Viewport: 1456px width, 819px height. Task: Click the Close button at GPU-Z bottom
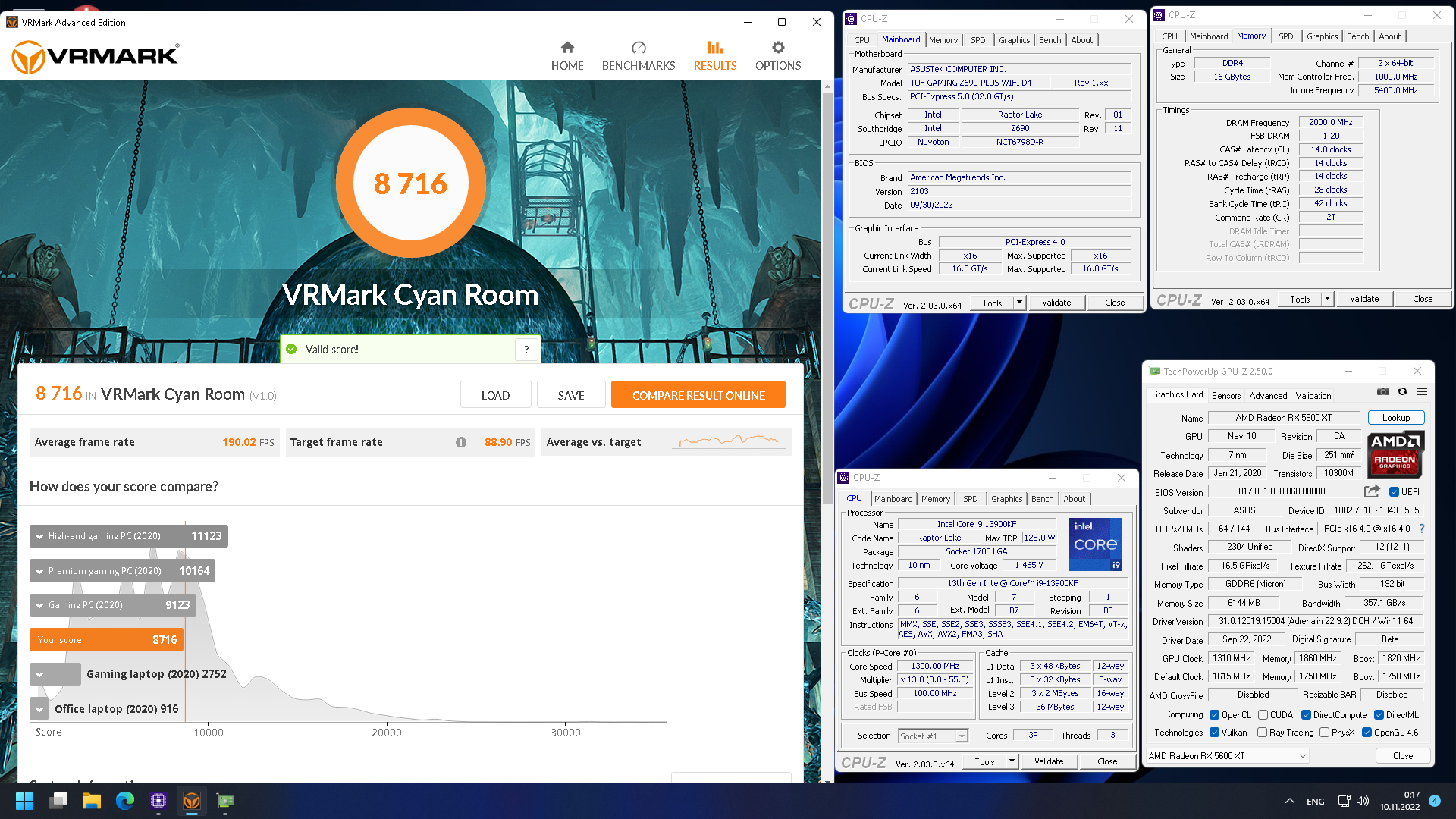1403,756
